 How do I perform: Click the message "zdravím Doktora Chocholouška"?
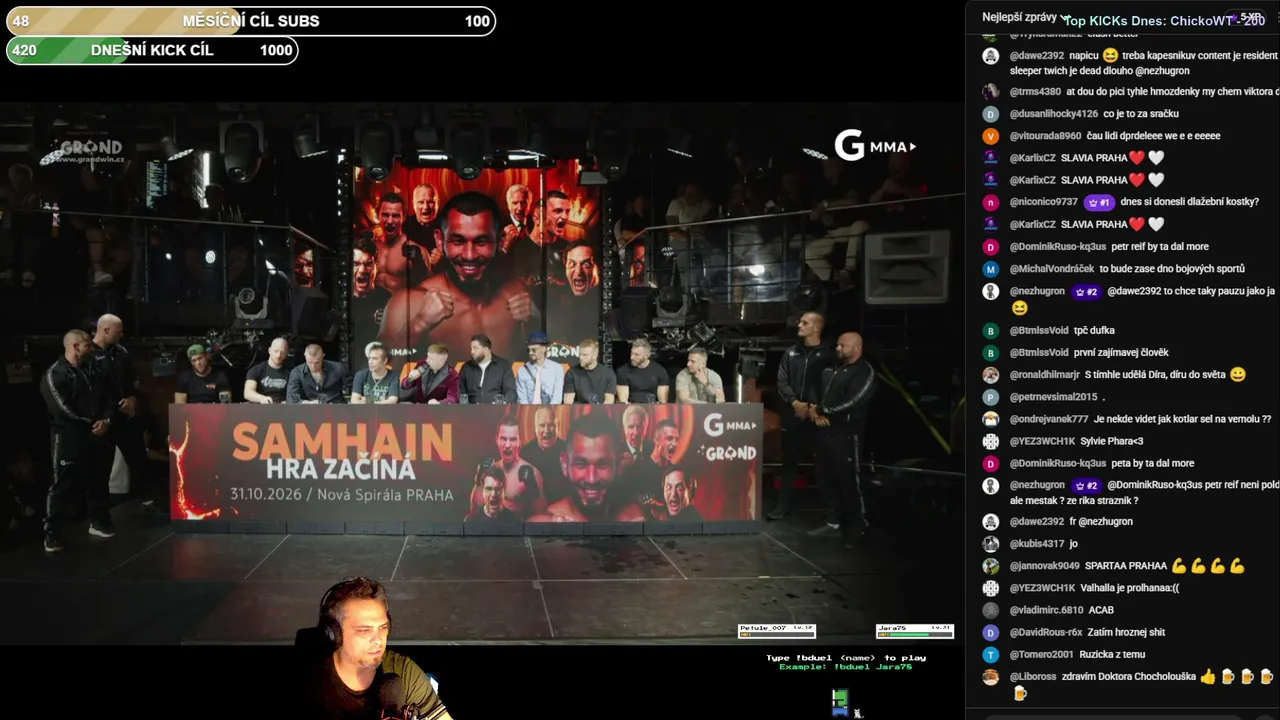1129,677
